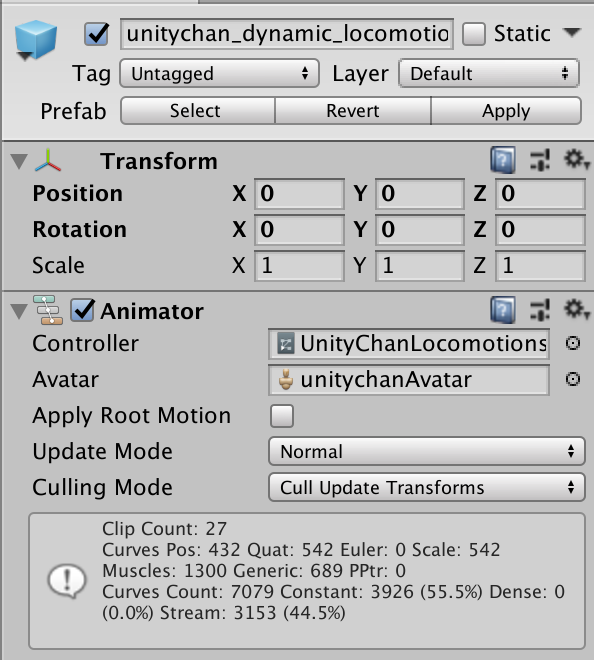Screen dimensions: 594x660
Task: Click the Culling Mode label
Action: [x=103, y=487]
